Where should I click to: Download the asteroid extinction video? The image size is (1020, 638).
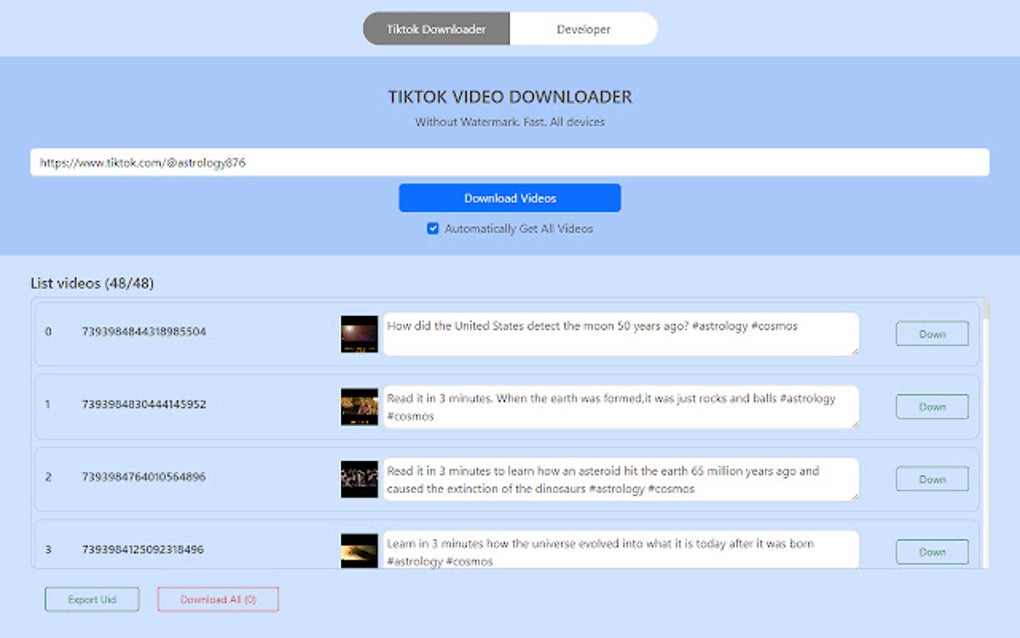931,478
